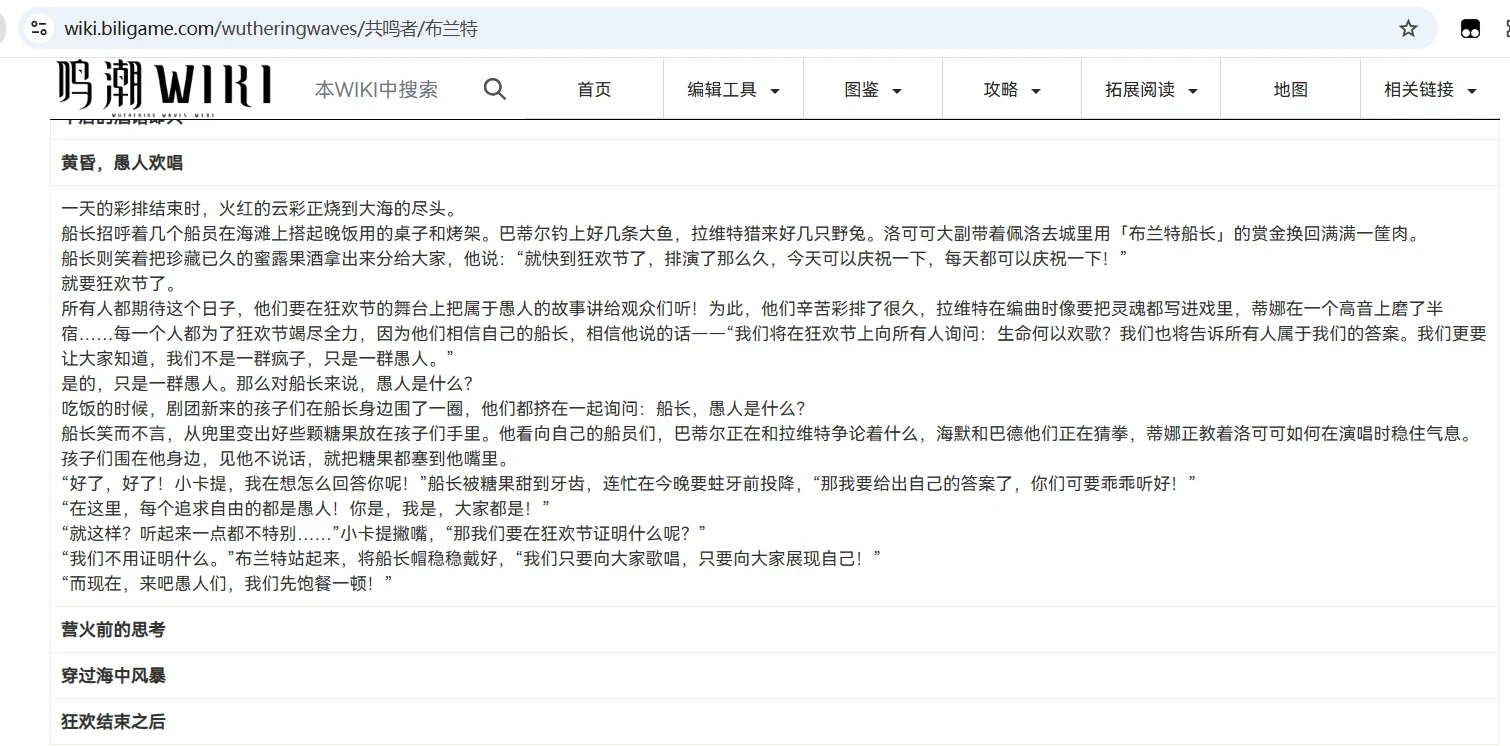
Task: Expand the 狂欢结束之后 section
Action: tap(113, 722)
